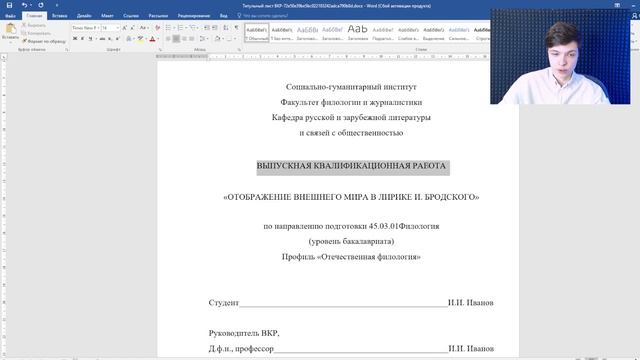Image resolution: width=640 pixels, height=360 pixels.
Task: Decrease the paragraph indent
Action: [207, 28]
